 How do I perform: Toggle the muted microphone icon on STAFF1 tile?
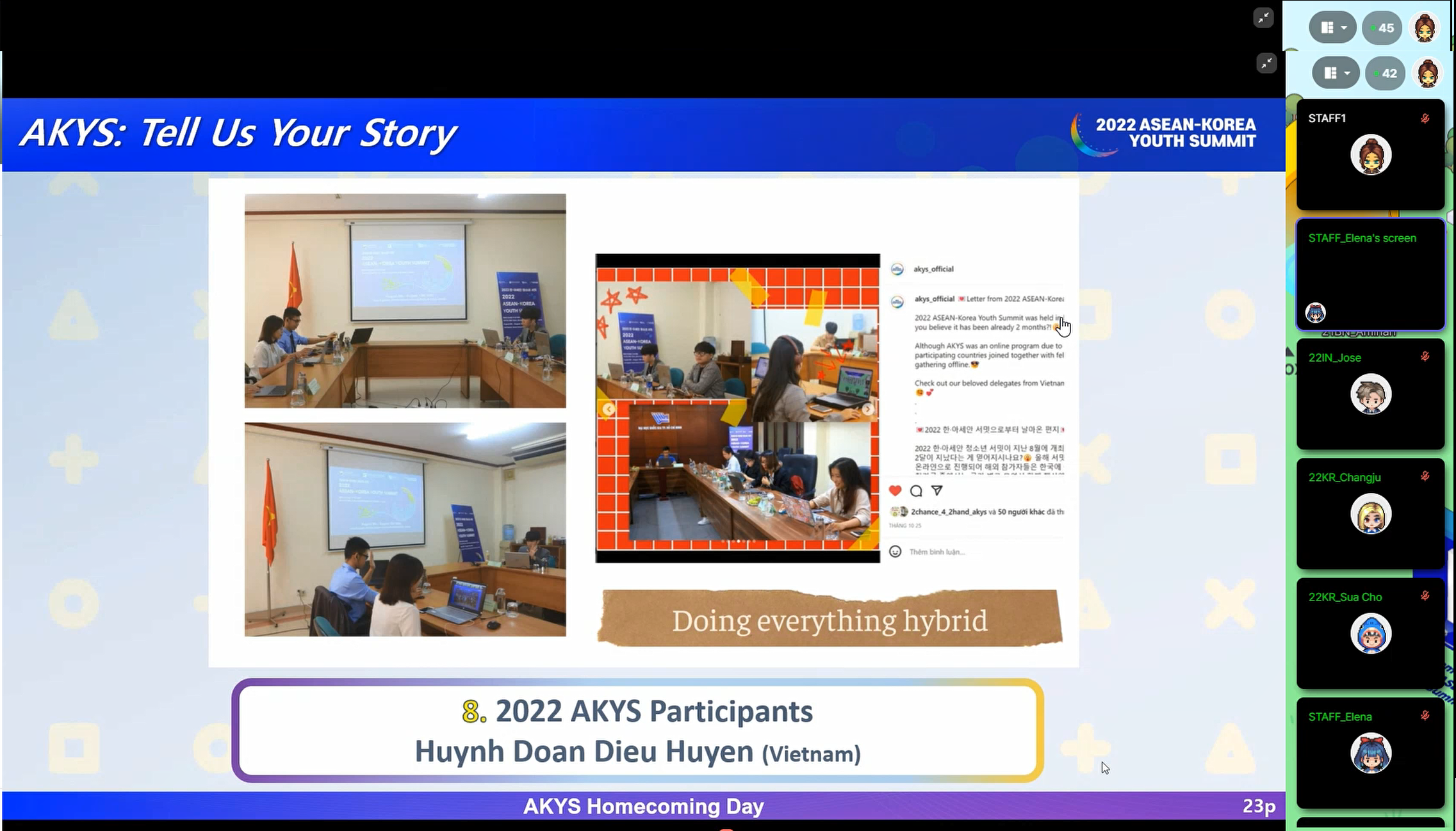click(x=1425, y=118)
